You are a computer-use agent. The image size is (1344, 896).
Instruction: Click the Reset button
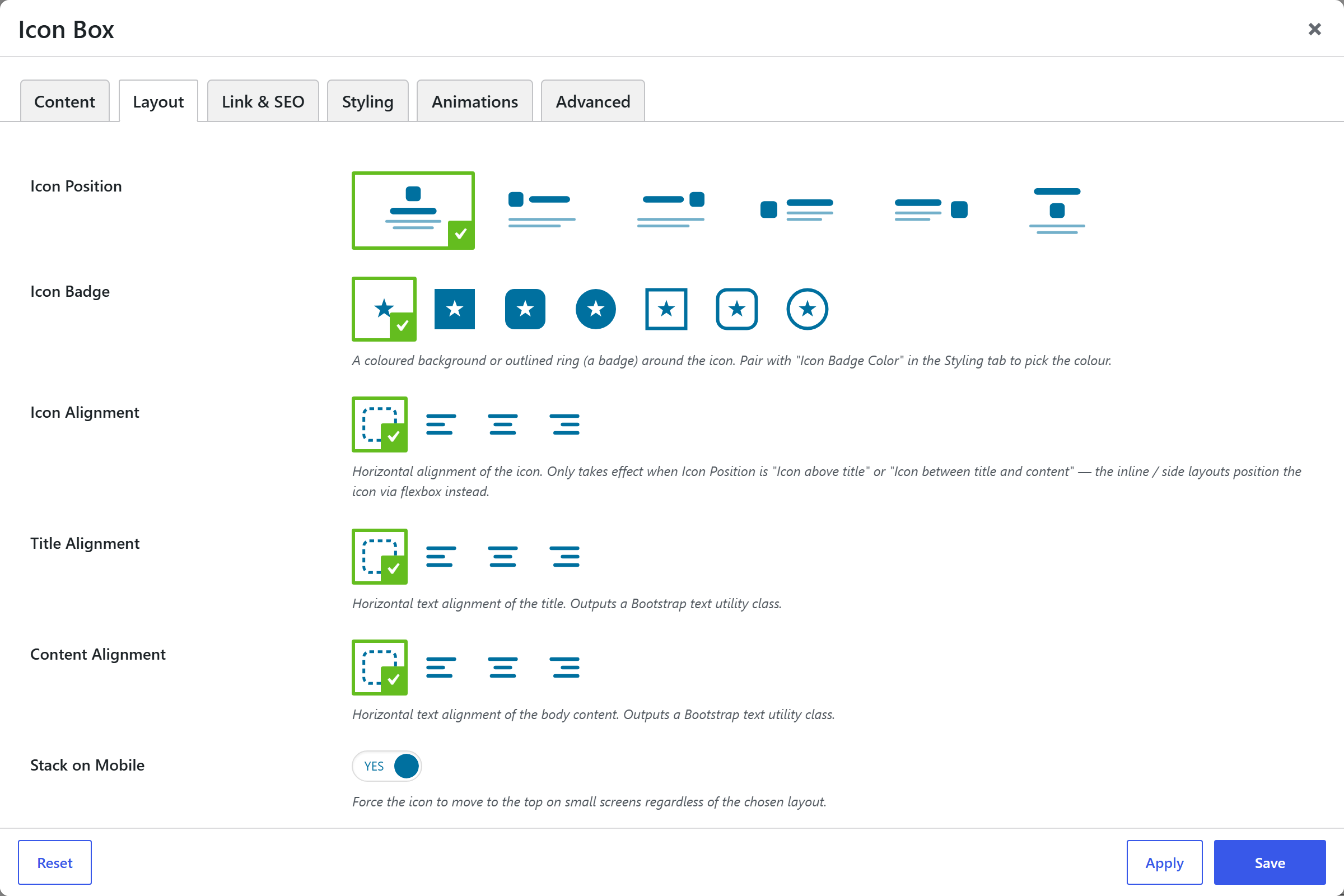pos(55,862)
